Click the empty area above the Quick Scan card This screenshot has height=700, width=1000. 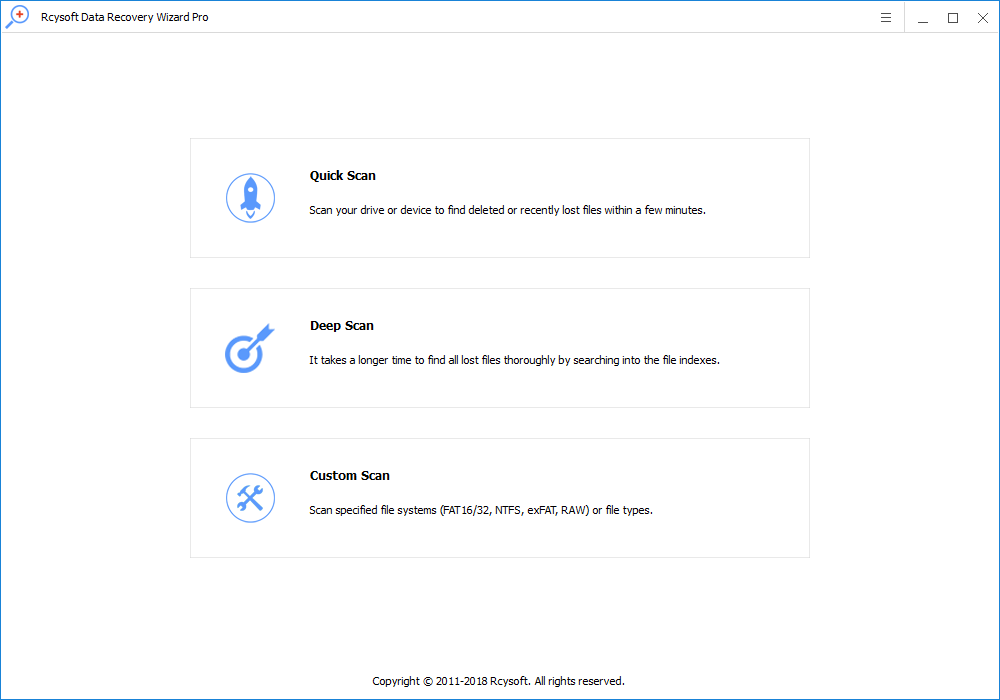pyautogui.click(x=500, y=90)
